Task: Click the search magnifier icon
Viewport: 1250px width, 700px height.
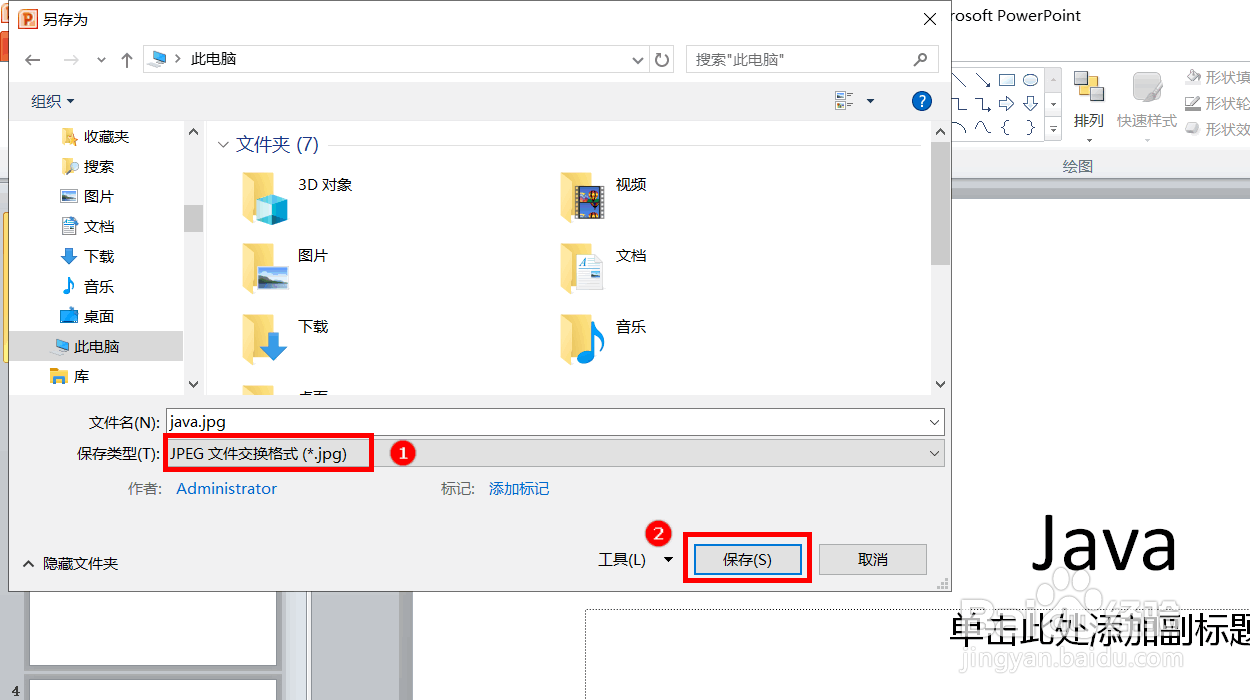Action: pyautogui.click(x=920, y=60)
